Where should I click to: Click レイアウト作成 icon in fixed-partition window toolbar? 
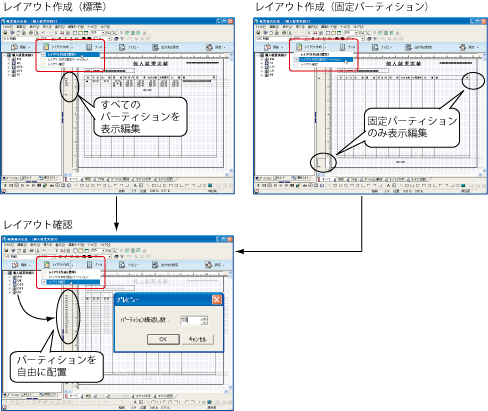(299, 47)
